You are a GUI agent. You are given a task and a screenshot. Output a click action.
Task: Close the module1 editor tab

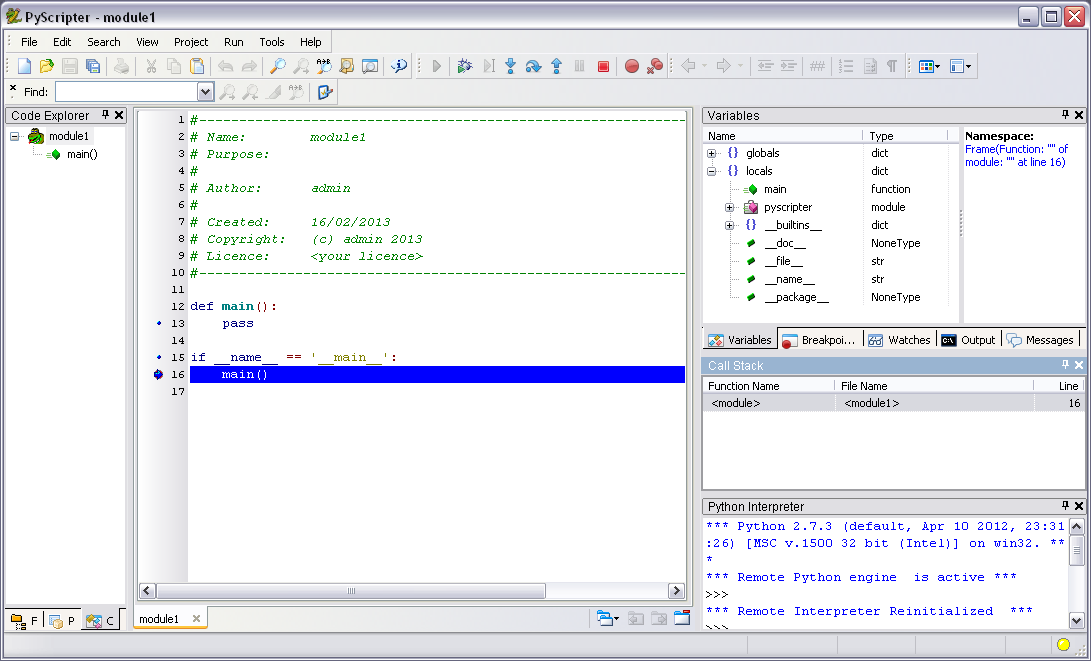coord(196,618)
